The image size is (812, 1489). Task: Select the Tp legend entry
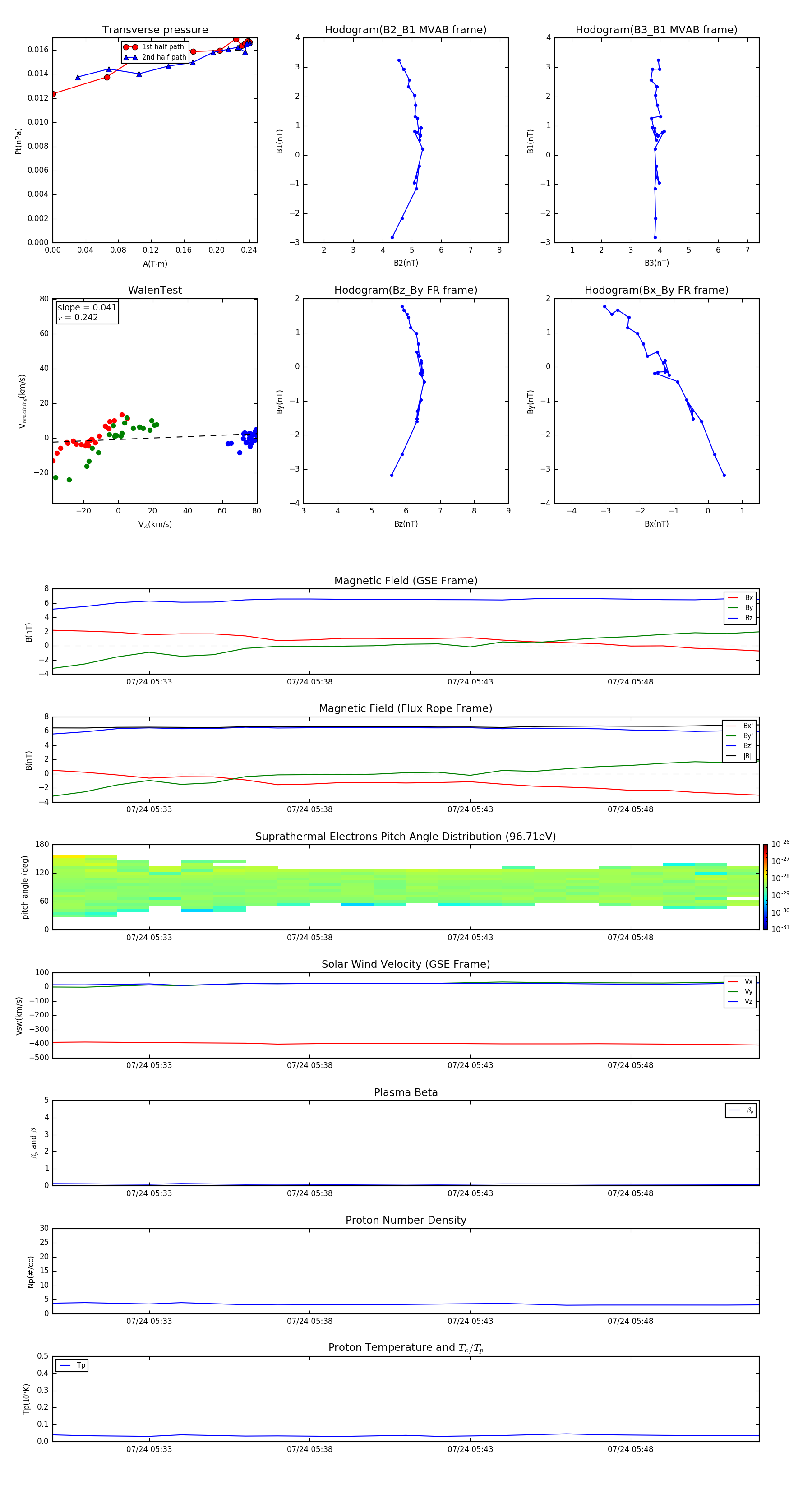[73, 1365]
